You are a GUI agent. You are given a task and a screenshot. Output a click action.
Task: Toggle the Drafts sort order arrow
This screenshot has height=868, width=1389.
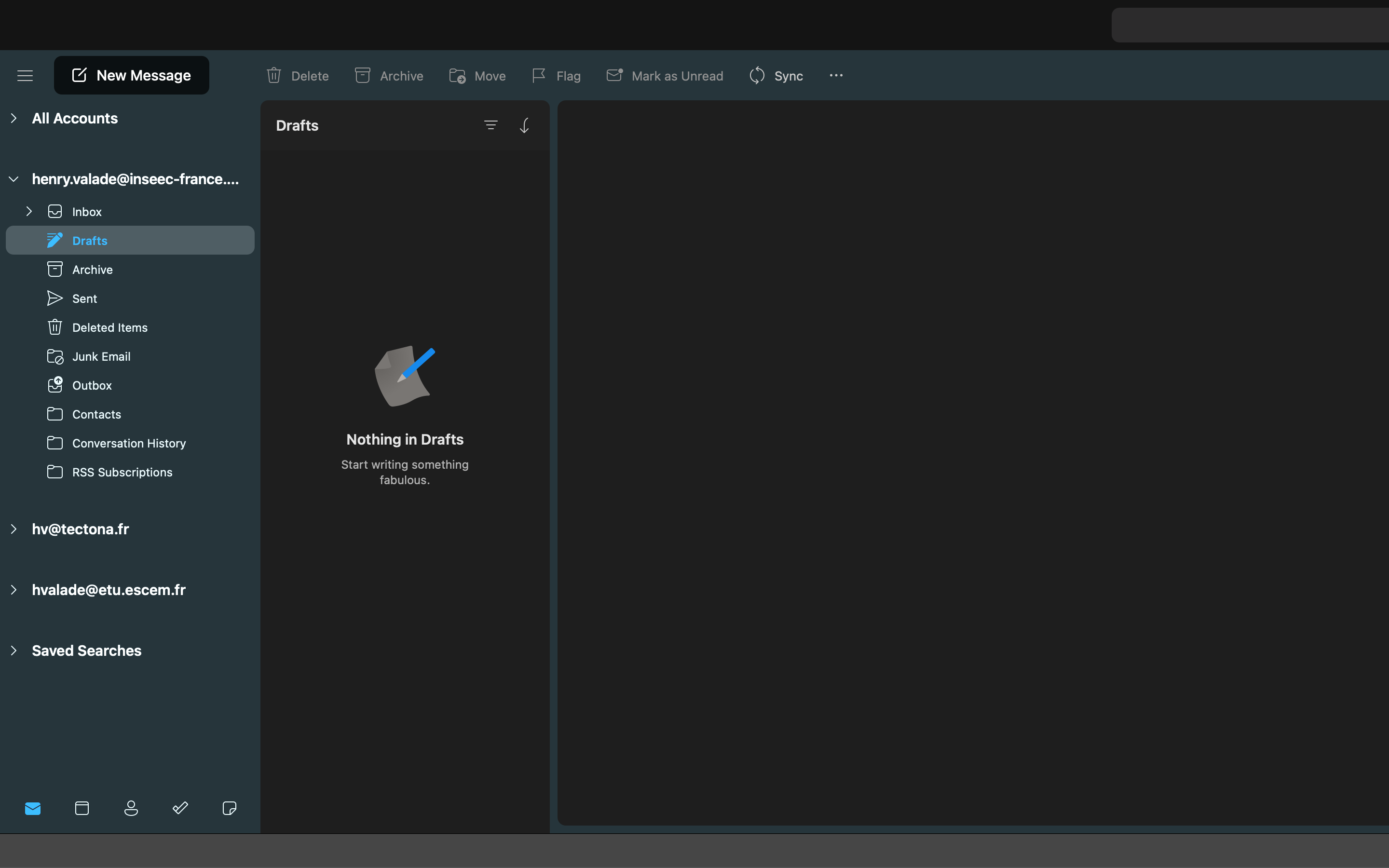click(x=524, y=125)
